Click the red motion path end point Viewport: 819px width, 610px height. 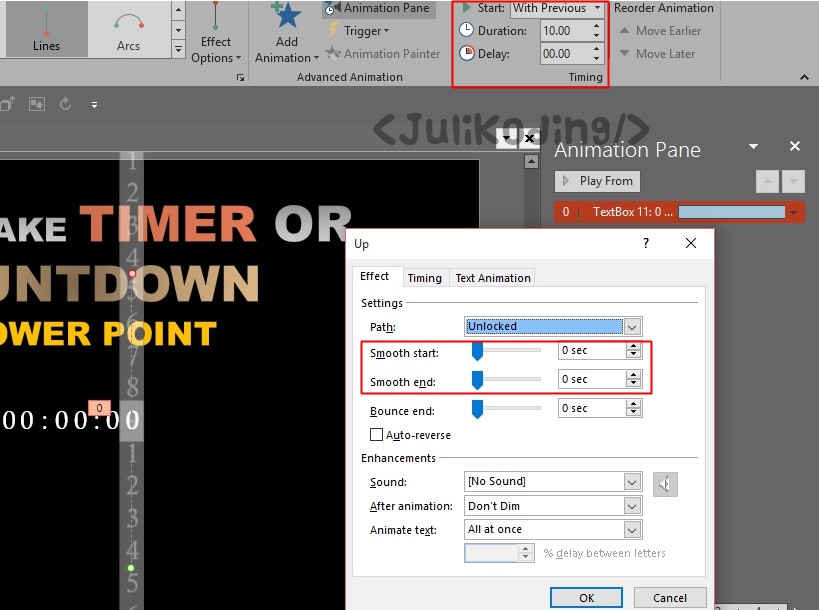132,274
